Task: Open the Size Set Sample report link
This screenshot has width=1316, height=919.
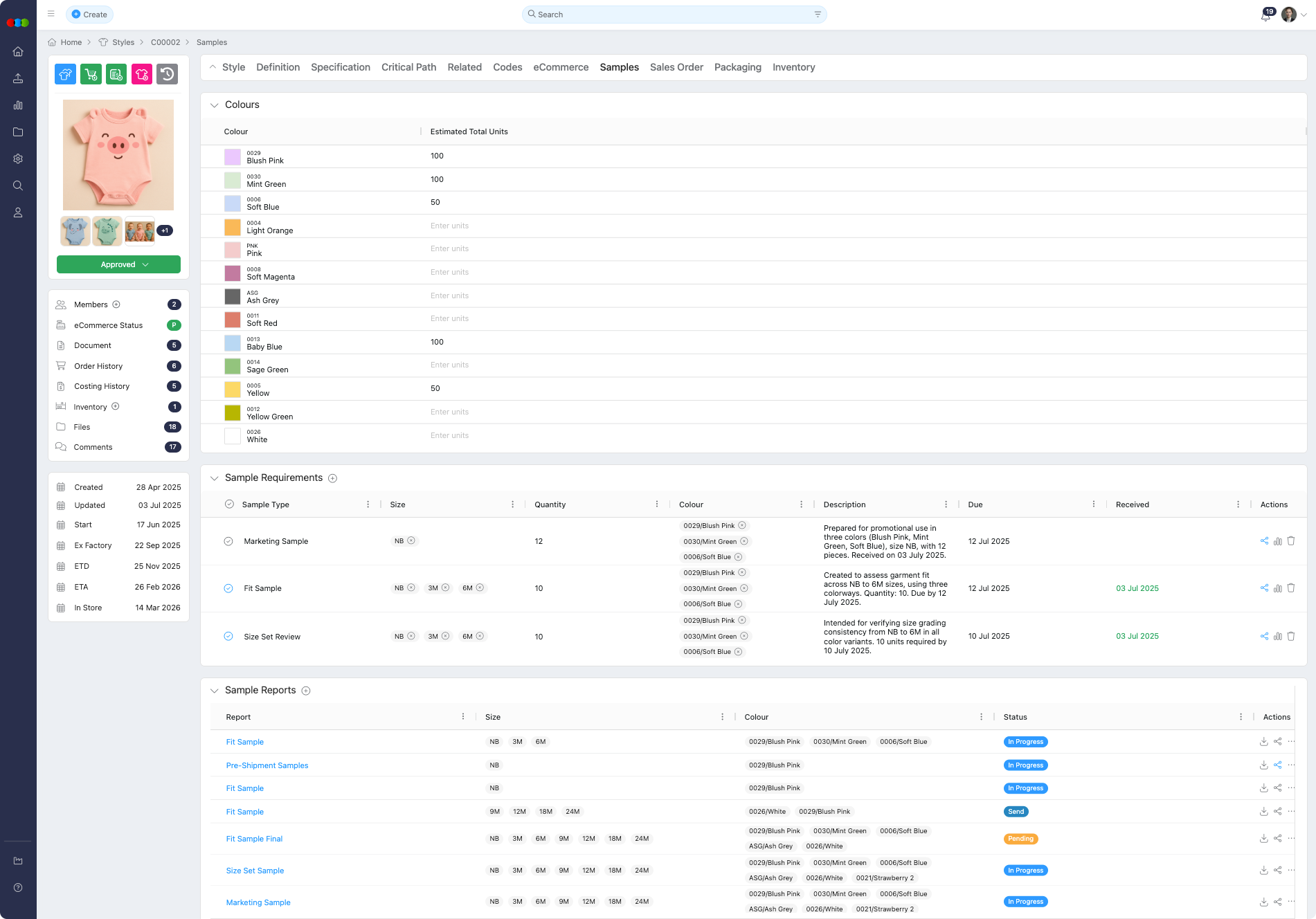Action: pos(255,871)
